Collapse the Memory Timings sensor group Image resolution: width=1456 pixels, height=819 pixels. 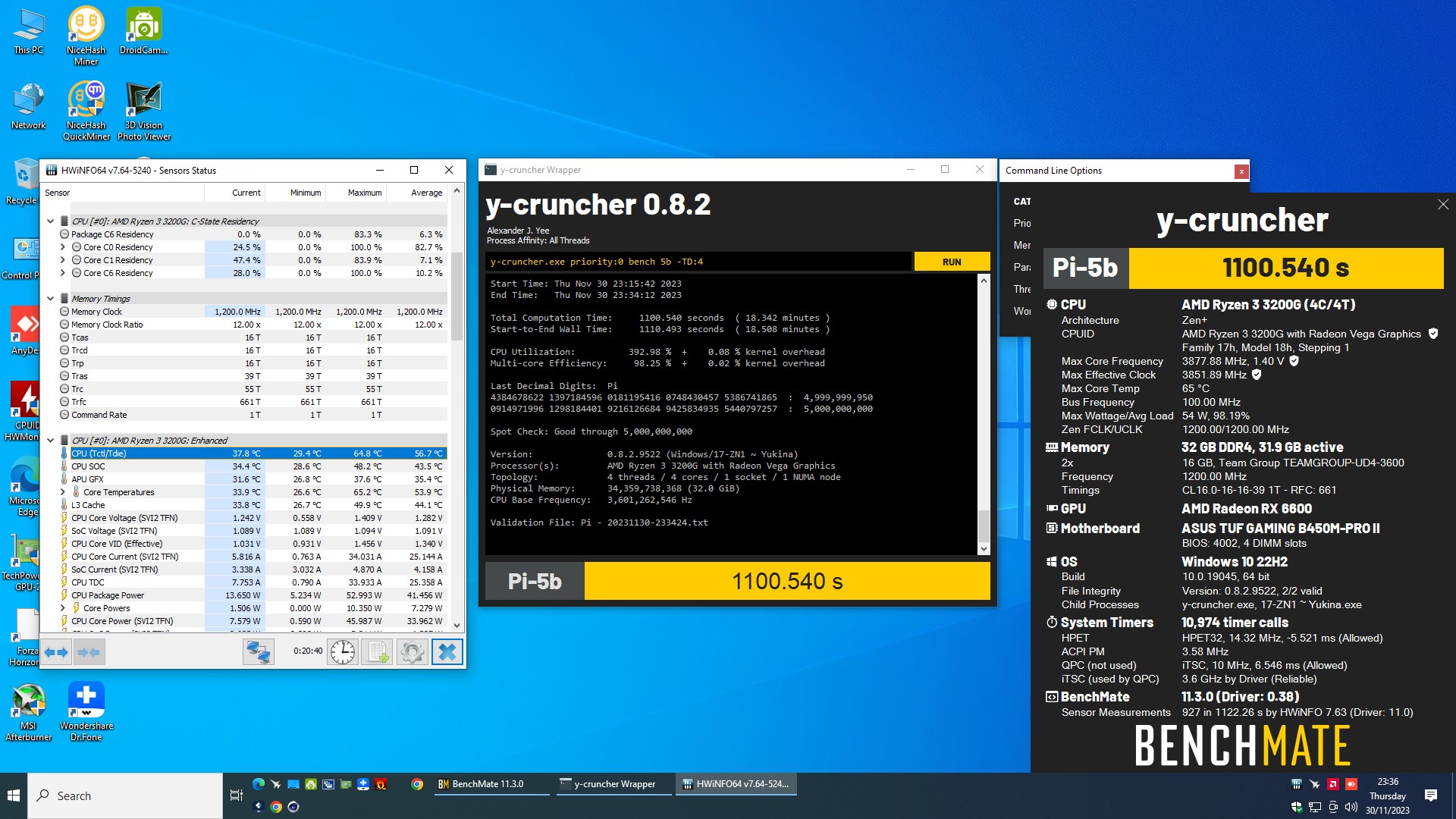tap(51, 299)
